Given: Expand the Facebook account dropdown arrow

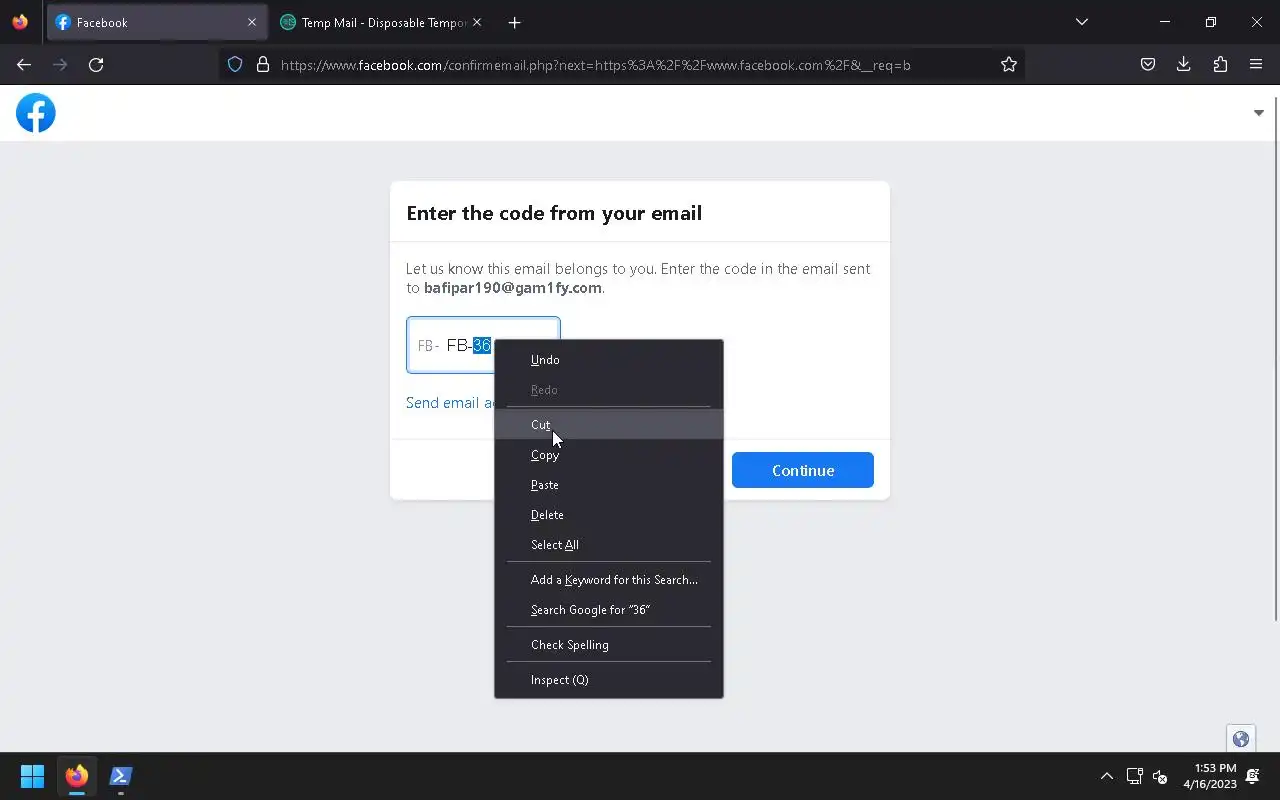Looking at the screenshot, I should tap(1258, 113).
